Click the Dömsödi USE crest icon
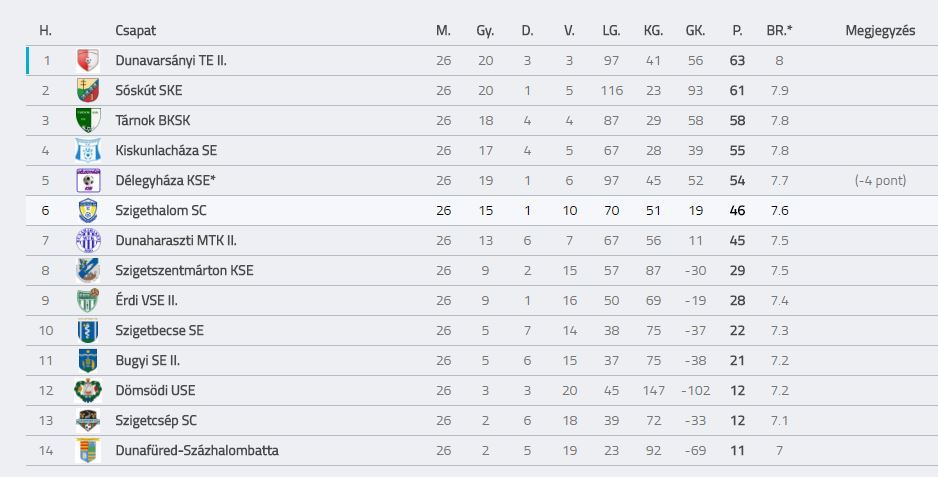The width and height of the screenshot is (938, 477). pos(88,390)
